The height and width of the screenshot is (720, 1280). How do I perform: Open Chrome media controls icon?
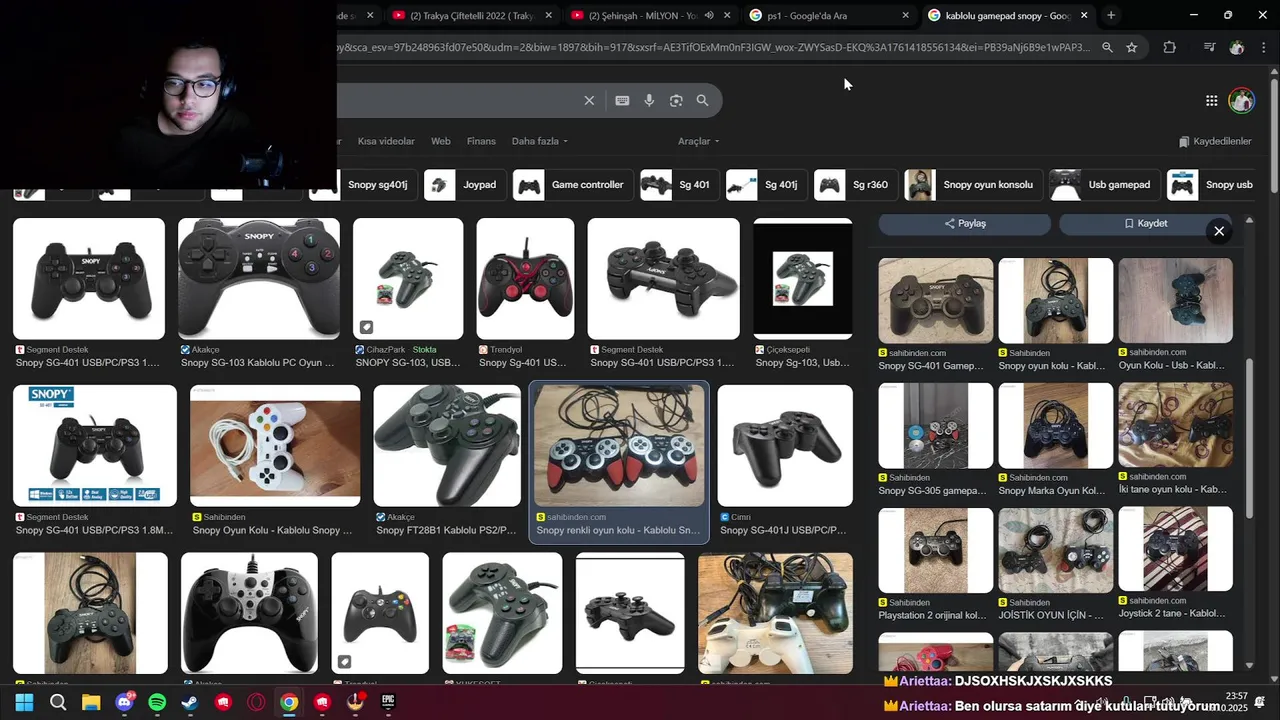[1209, 47]
